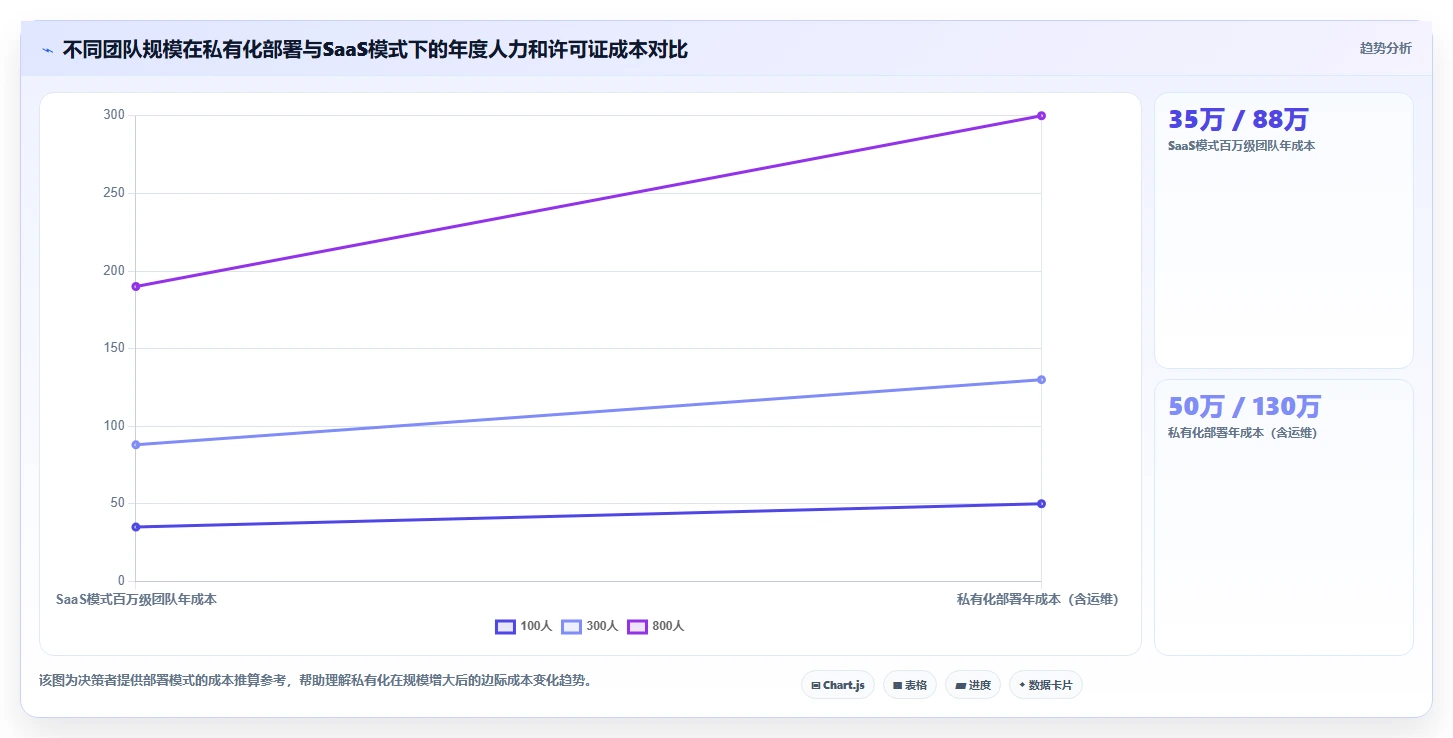Screen dimensions: 1453x738
Task: Click the footnote description text
Action: tap(315, 680)
